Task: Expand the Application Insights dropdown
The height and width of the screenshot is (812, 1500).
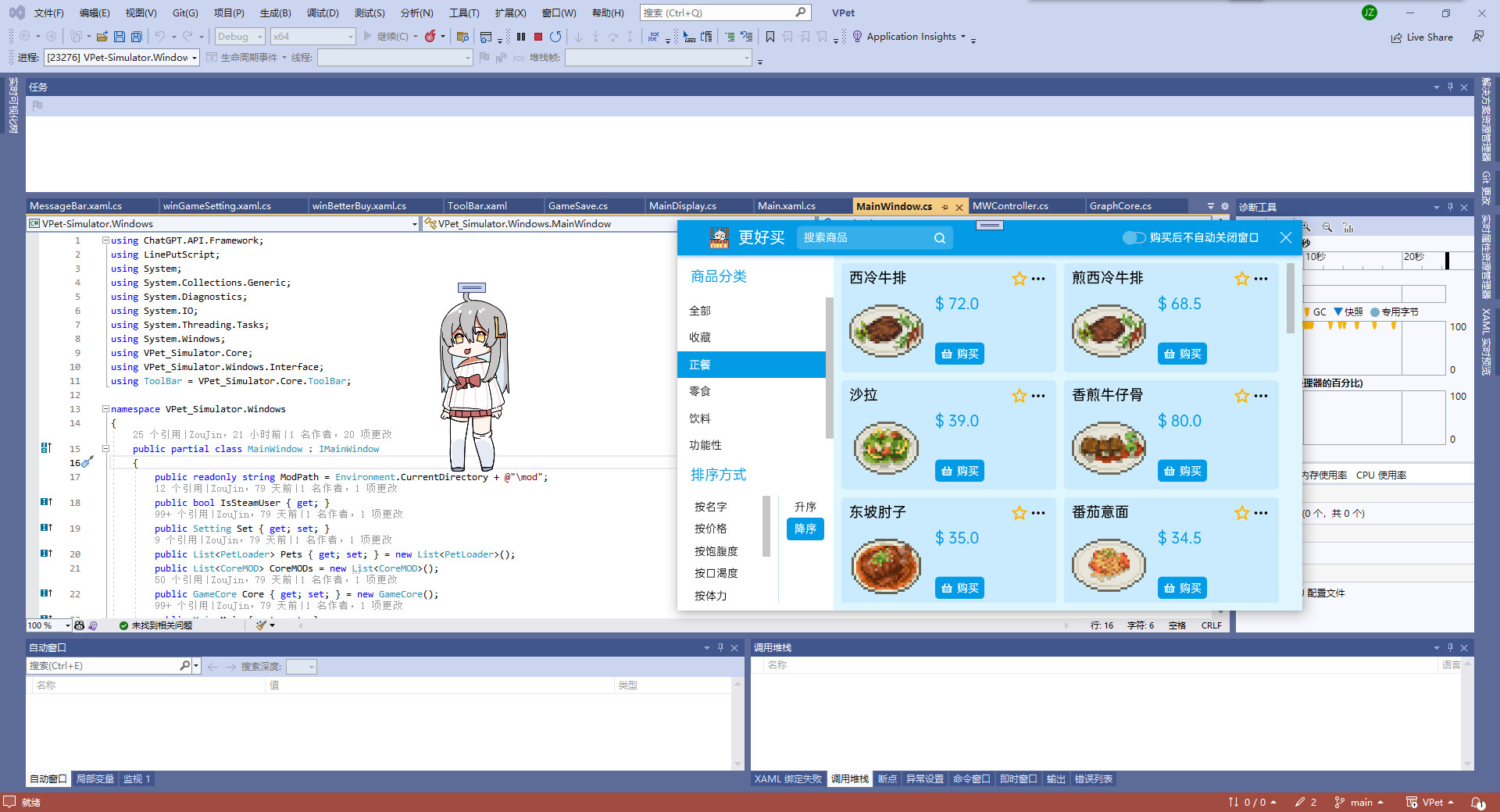Action: coord(963,37)
